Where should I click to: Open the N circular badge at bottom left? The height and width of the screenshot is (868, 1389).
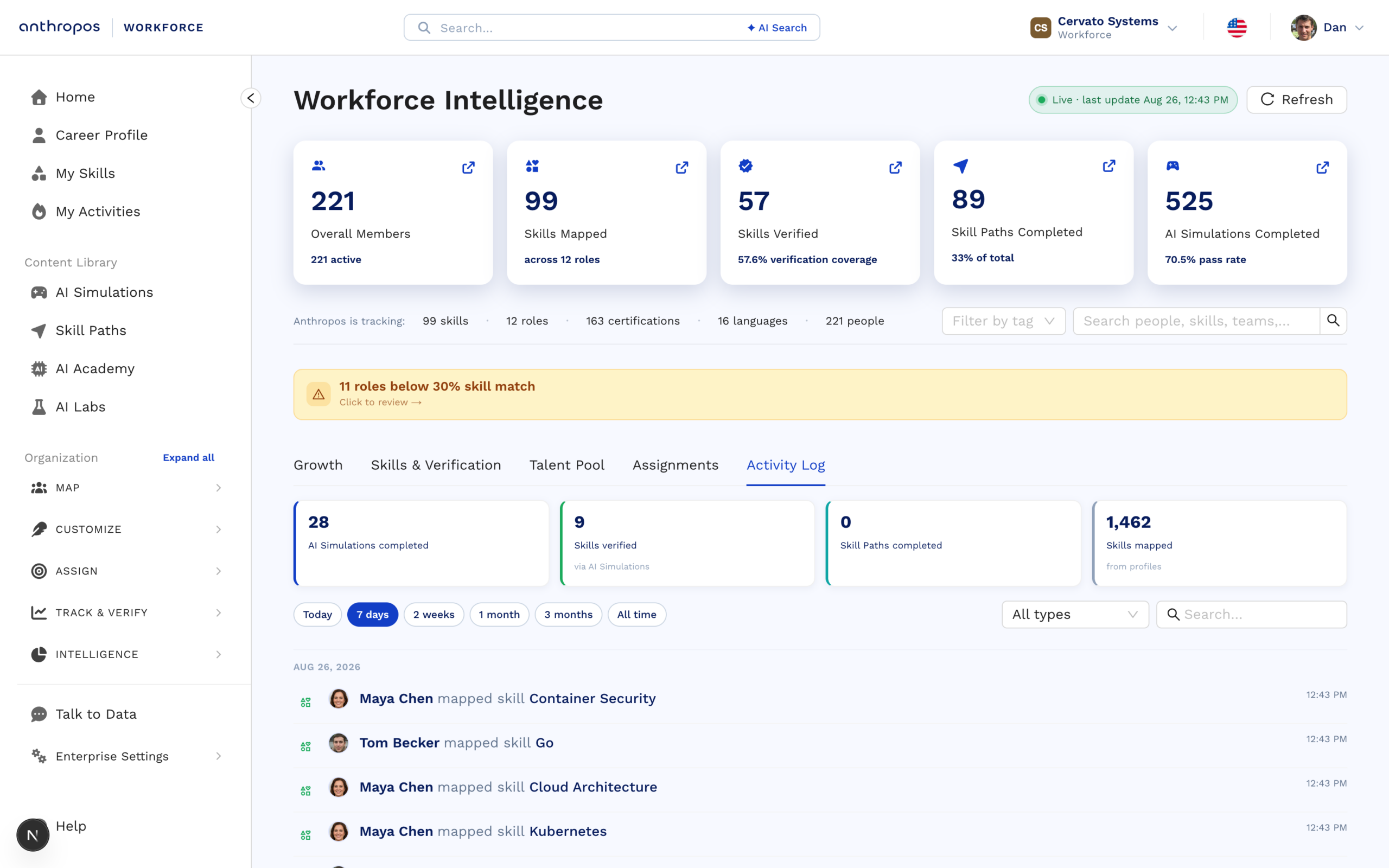pyautogui.click(x=33, y=835)
